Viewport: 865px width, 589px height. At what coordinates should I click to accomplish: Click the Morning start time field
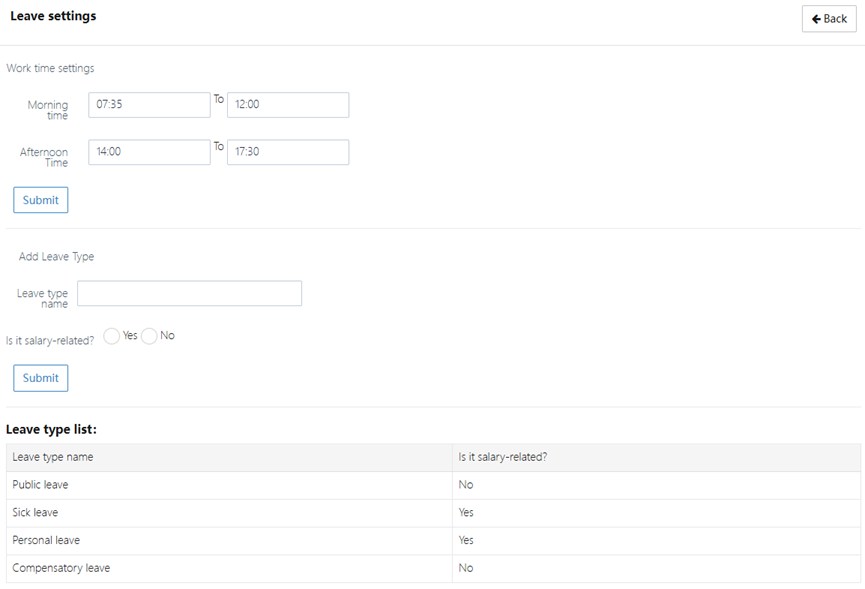[x=149, y=105]
